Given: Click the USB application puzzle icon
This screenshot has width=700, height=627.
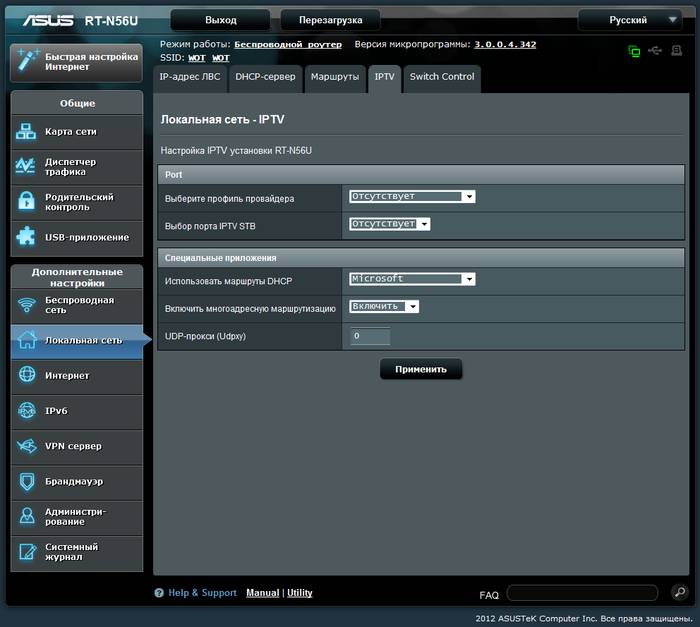Looking at the screenshot, I should [x=27, y=237].
